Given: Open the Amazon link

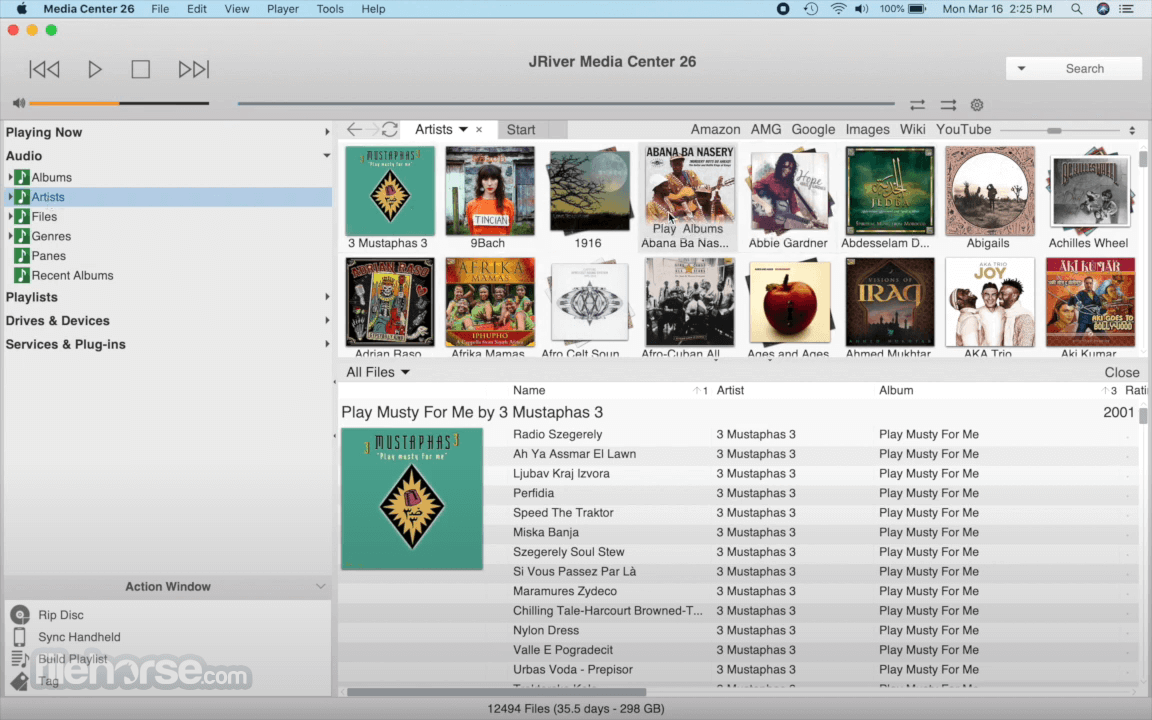Looking at the screenshot, I should tap(715, 129).
